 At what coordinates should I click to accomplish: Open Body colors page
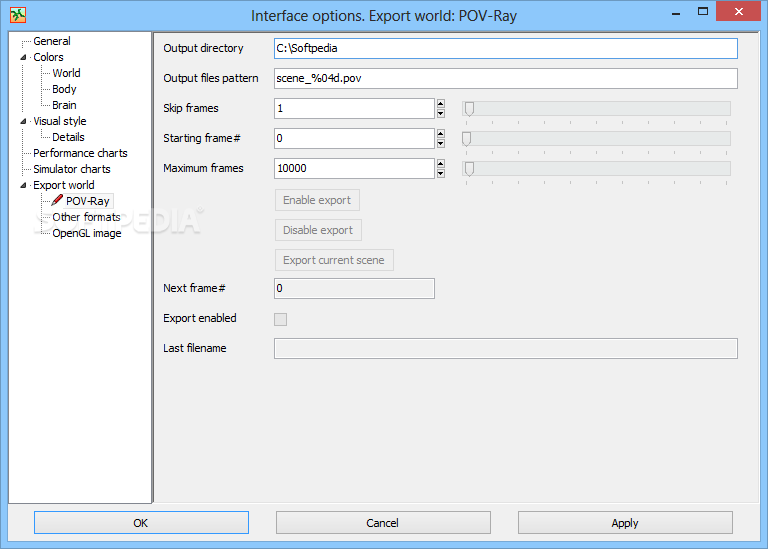64,89
